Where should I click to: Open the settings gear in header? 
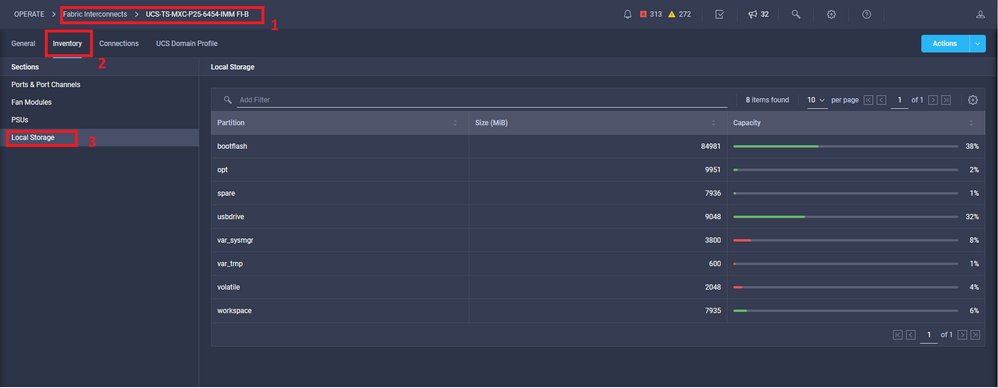[831, 14]
